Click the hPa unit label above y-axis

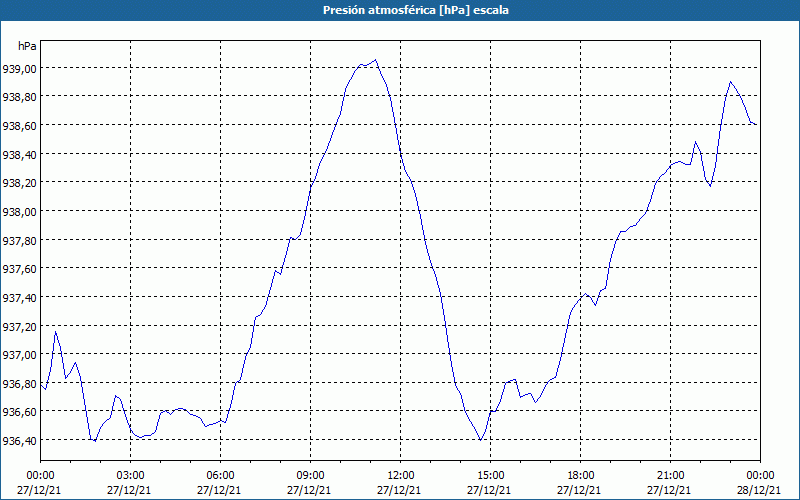27,46
